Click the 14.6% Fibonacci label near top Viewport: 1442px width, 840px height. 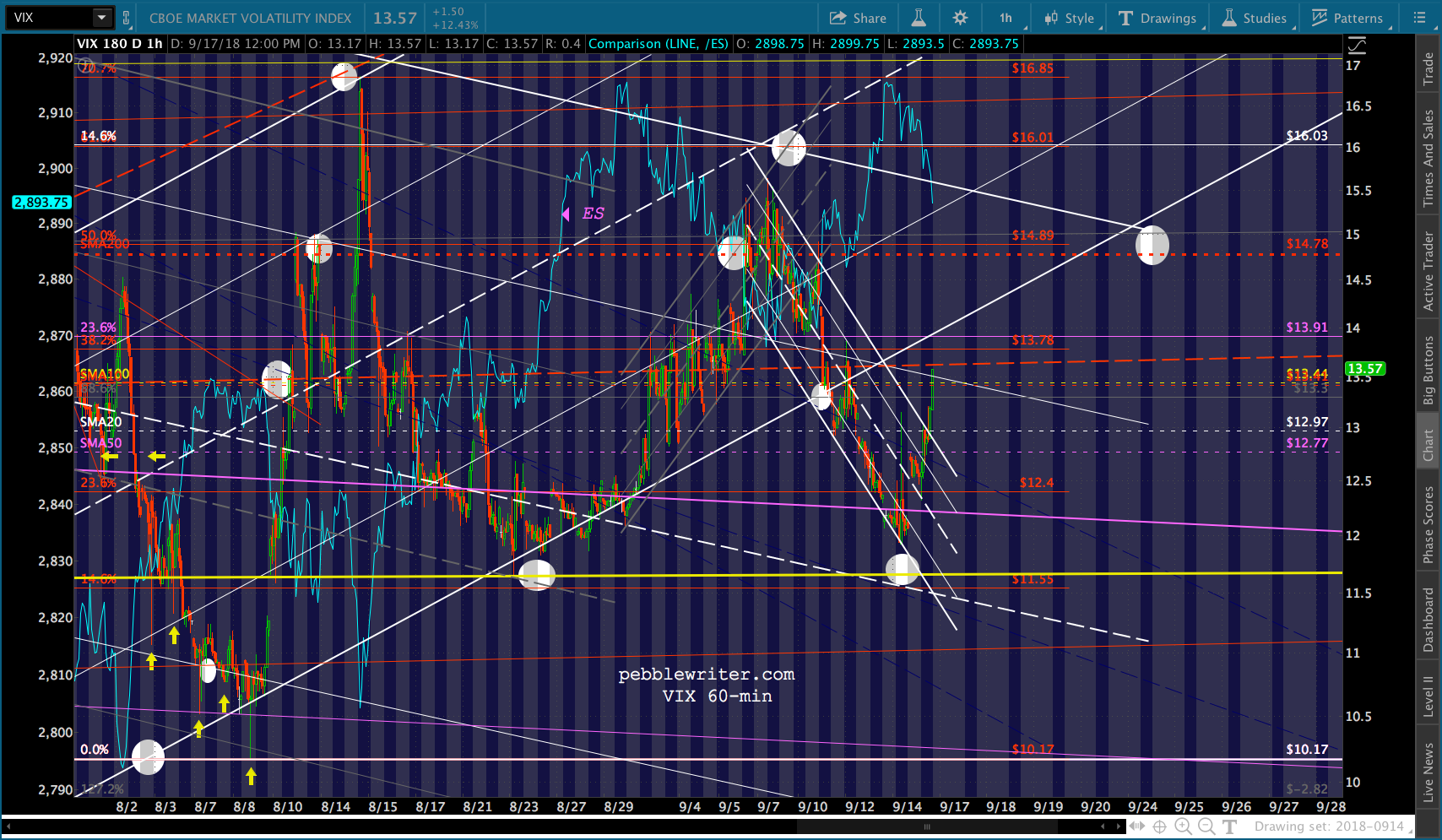(x=99, y=136)
